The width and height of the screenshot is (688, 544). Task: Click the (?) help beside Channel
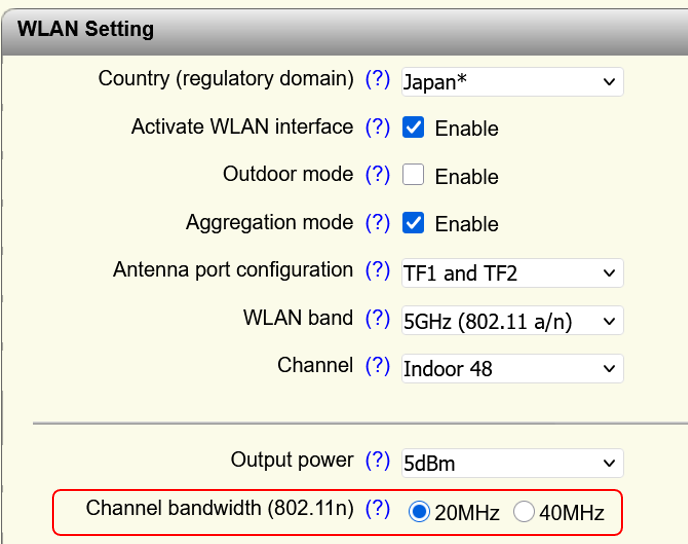(377, 367)
